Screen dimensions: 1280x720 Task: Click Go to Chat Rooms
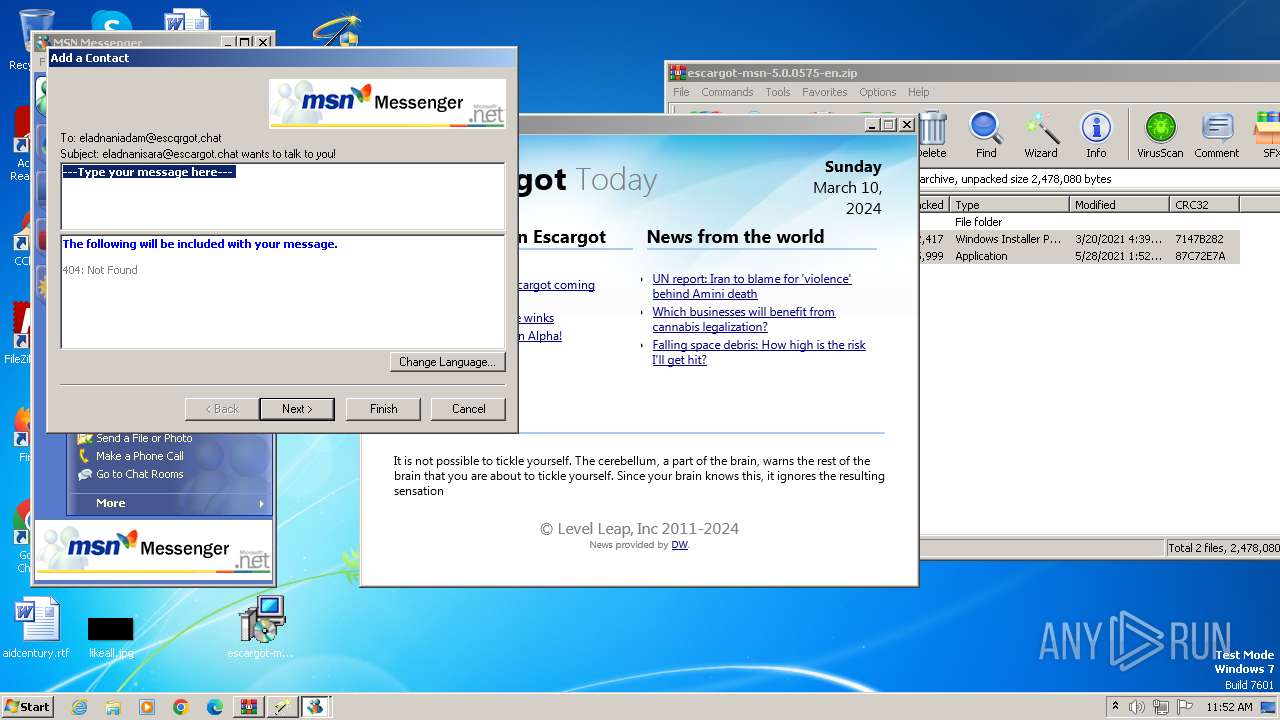(139, 474)
